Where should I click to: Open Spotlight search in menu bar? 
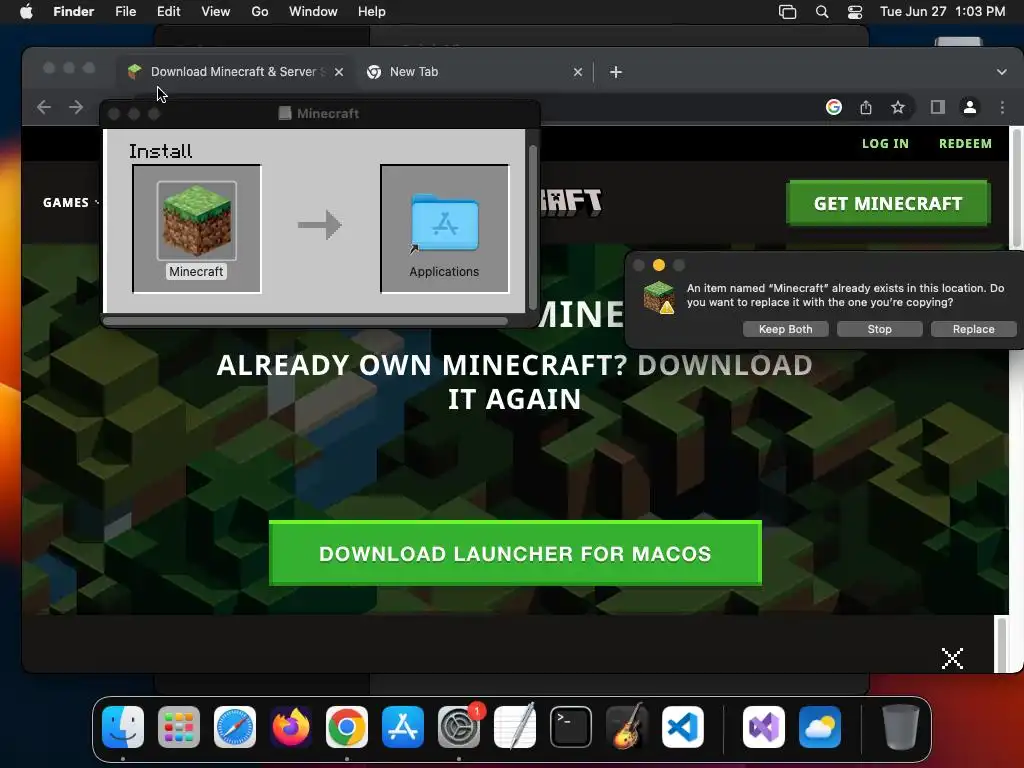coord(822,12)
